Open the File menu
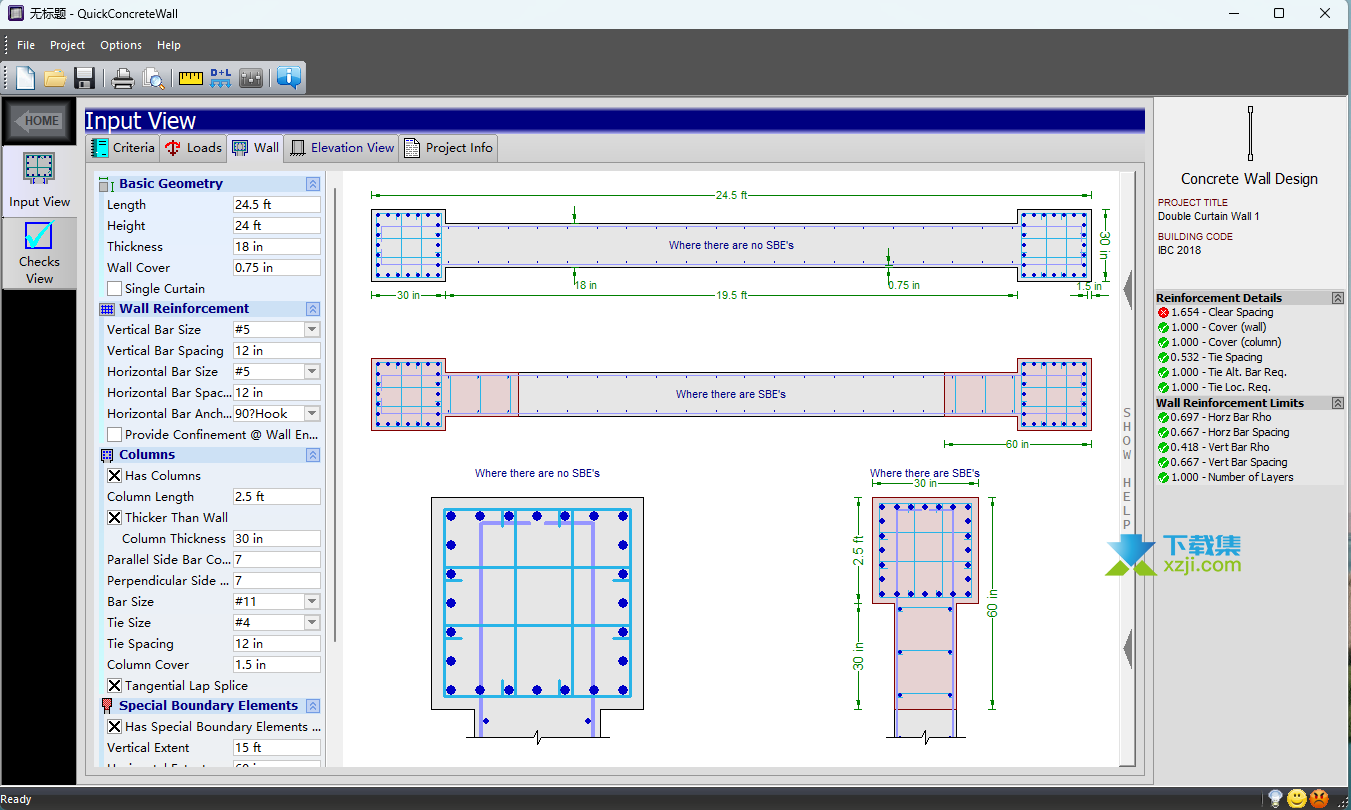The image size is (1351, 810). pos(26,45)
